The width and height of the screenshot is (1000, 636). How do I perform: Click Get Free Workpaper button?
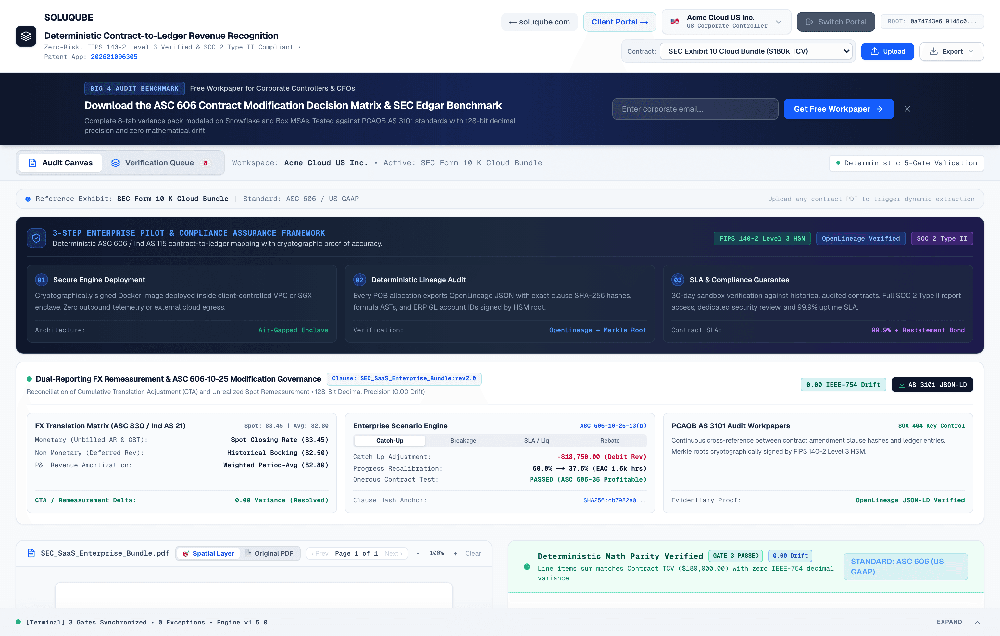pyautogui.click(x=839, y=109)
